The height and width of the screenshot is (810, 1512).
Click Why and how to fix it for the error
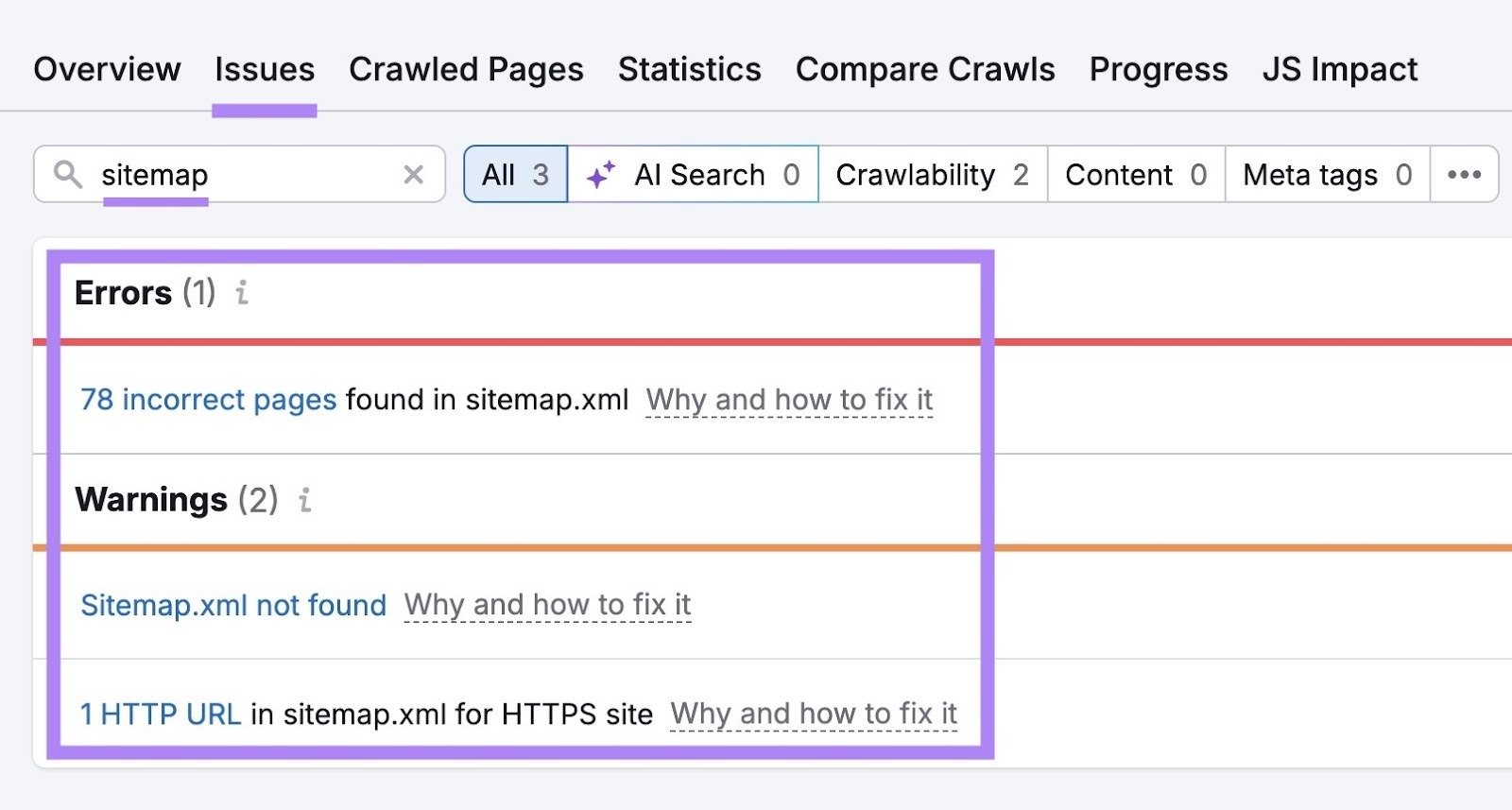coord(789,400)
